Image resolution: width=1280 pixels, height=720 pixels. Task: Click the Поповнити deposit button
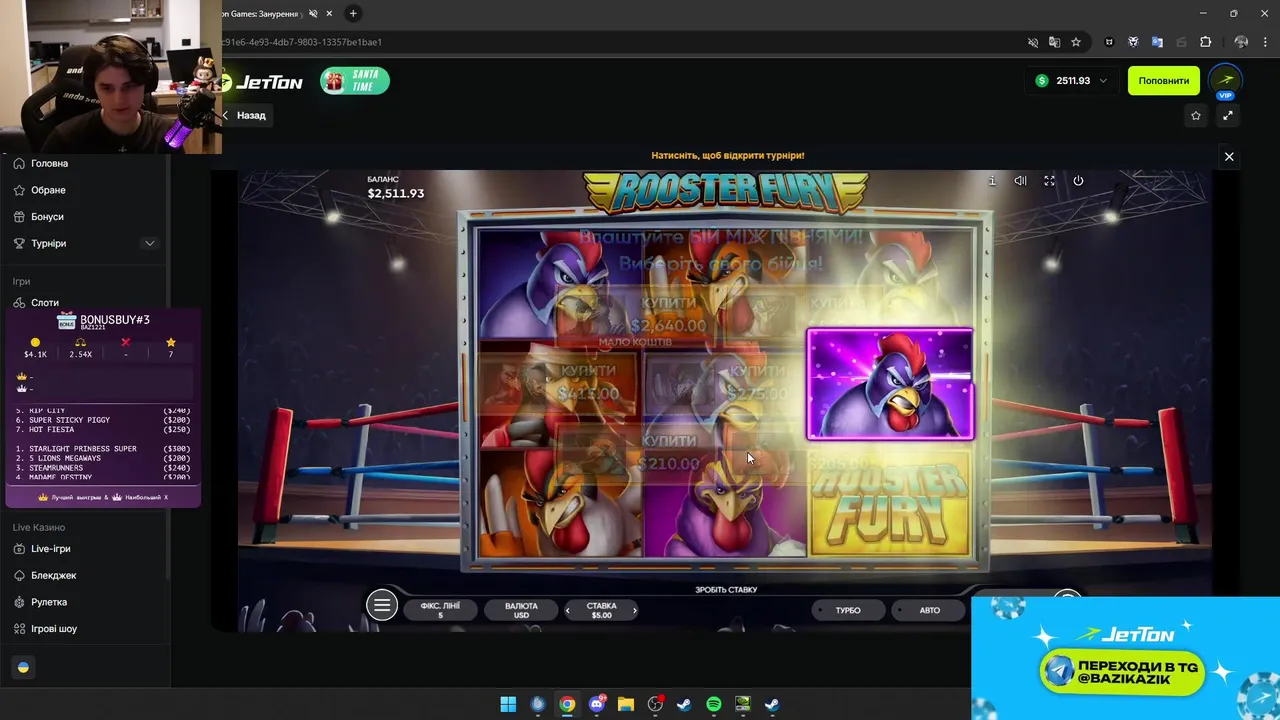pyautogui.click(x=1164, y=81)
